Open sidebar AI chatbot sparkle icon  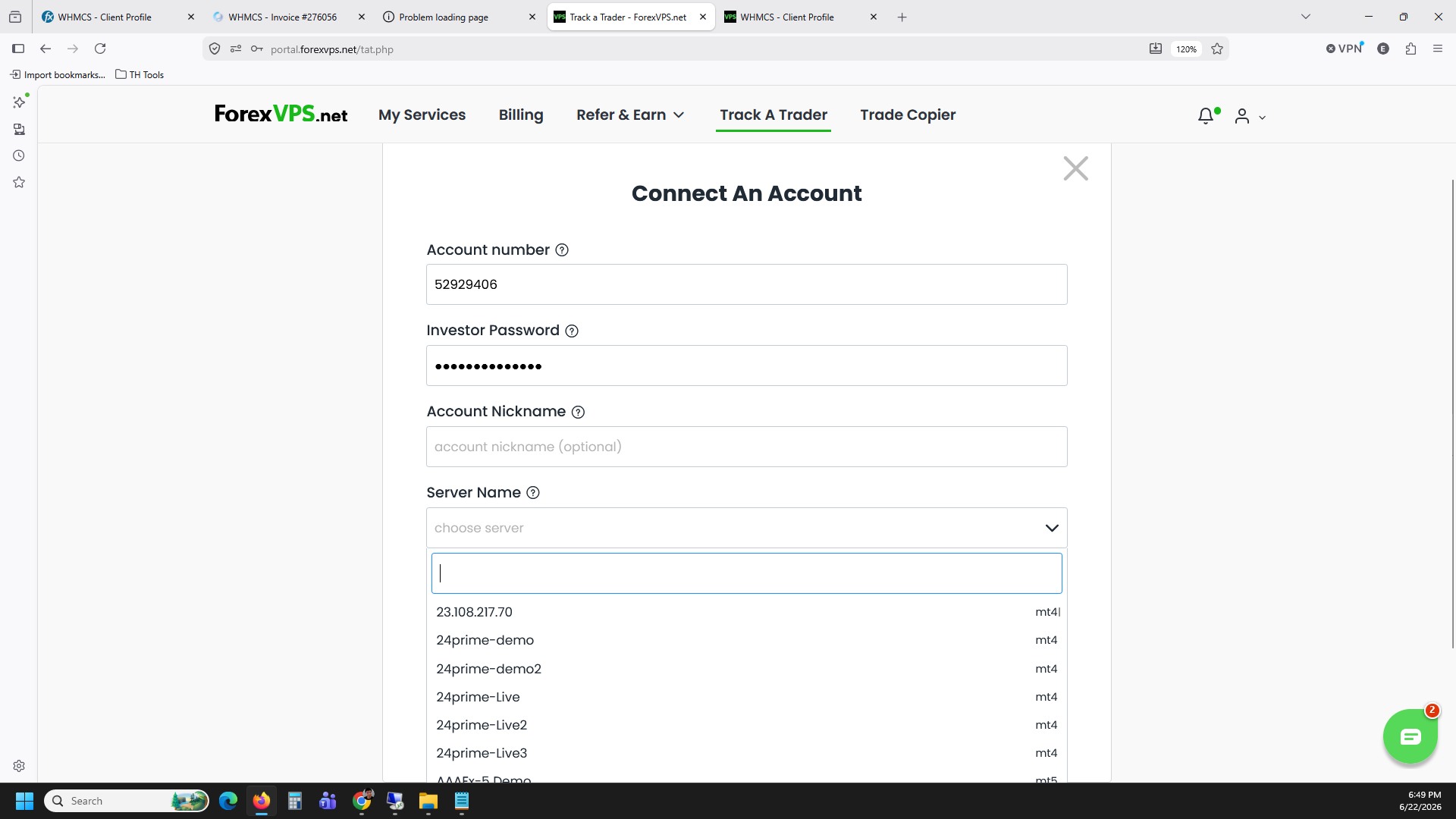coord(19,102)
